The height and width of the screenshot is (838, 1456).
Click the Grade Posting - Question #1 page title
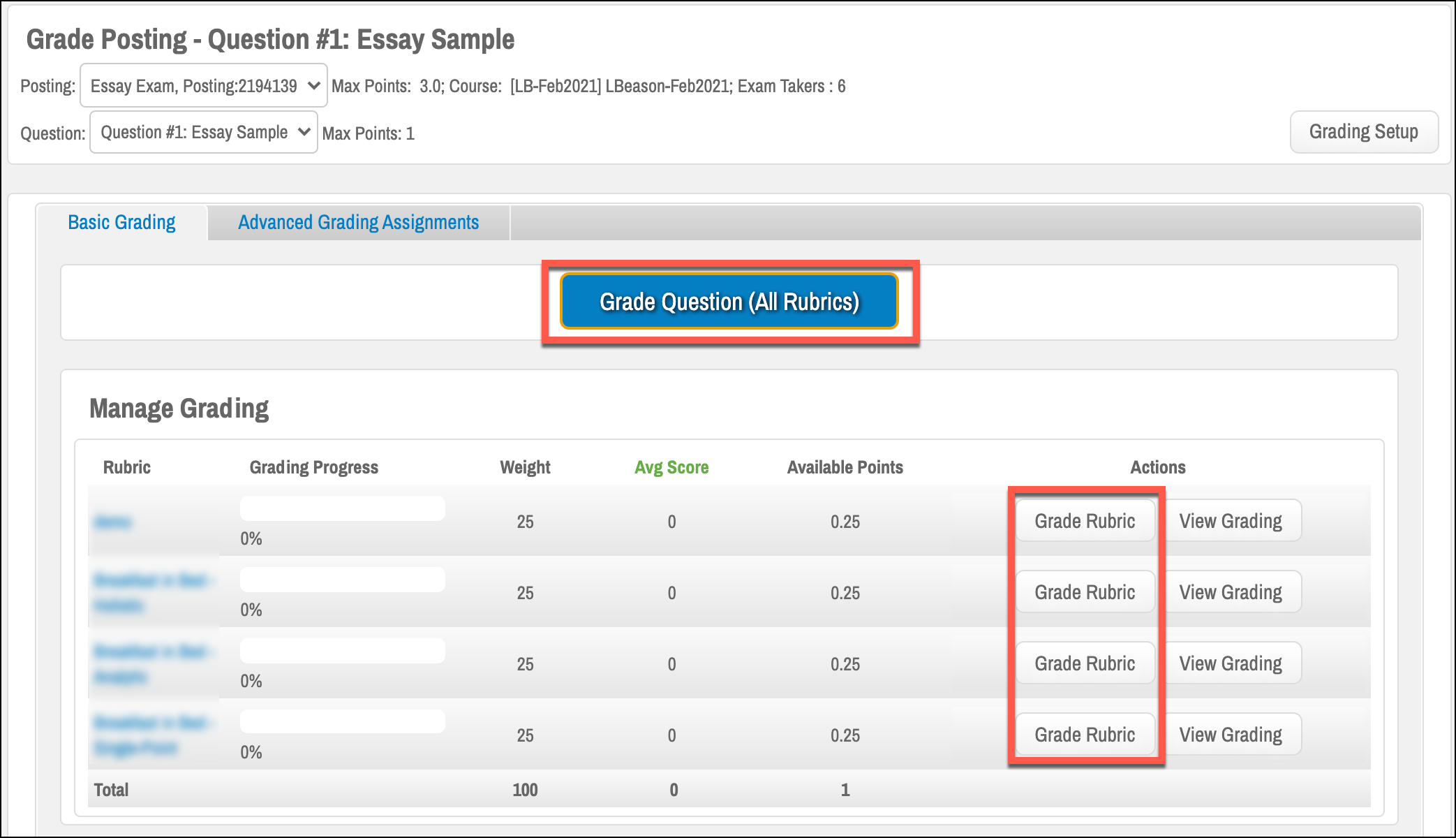pos(270,39)
